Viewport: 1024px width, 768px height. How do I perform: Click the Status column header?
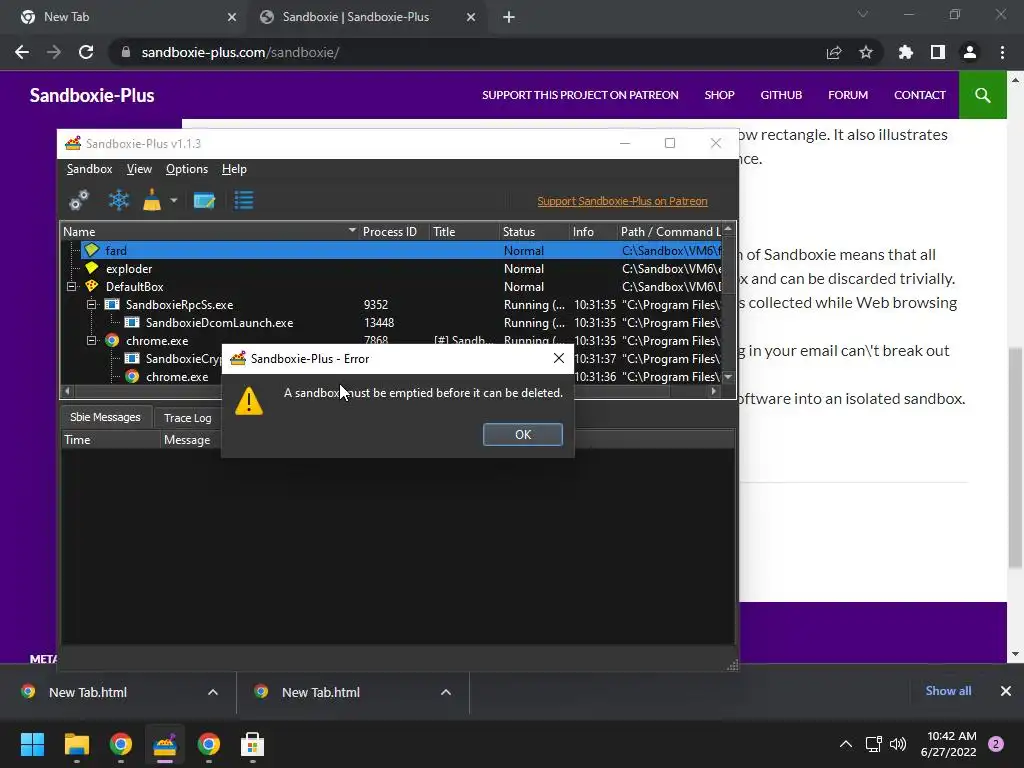(x=534, y=231)
